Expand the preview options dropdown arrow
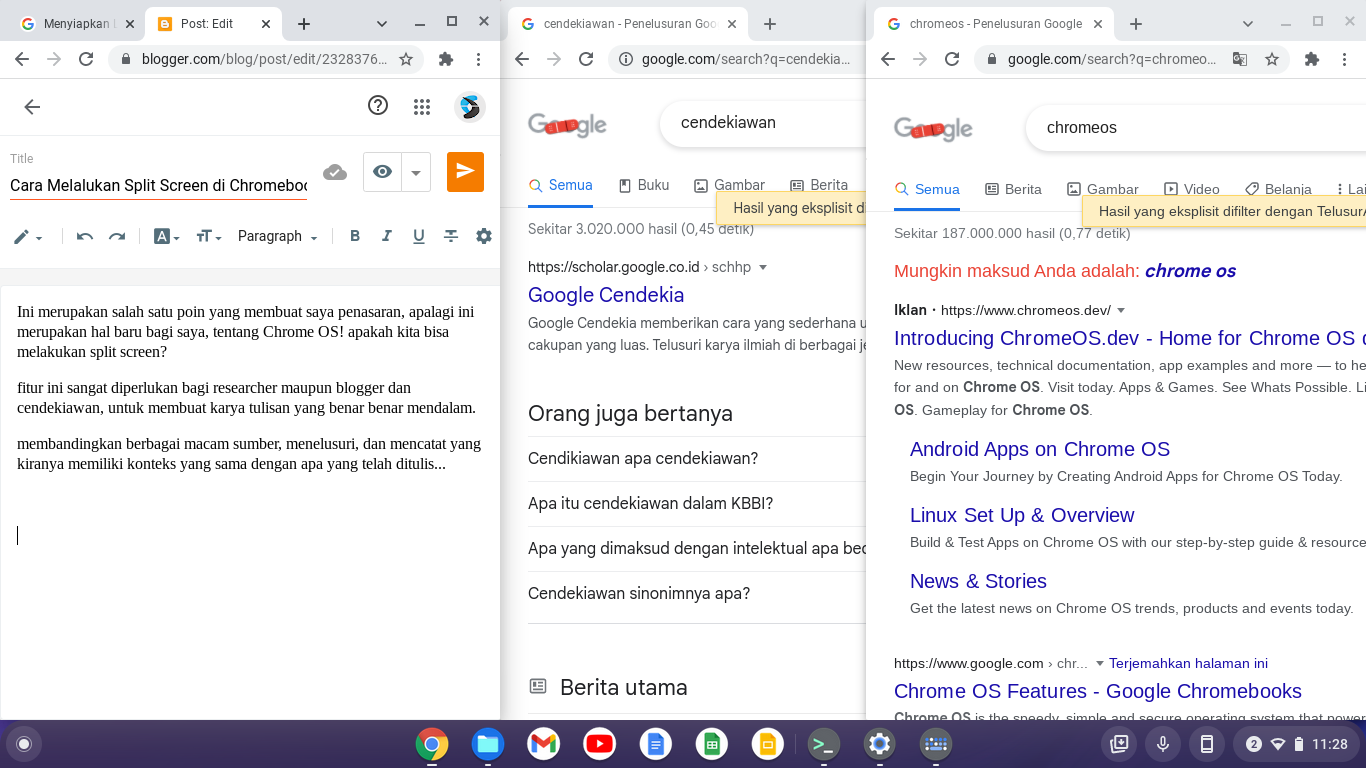 416,172
